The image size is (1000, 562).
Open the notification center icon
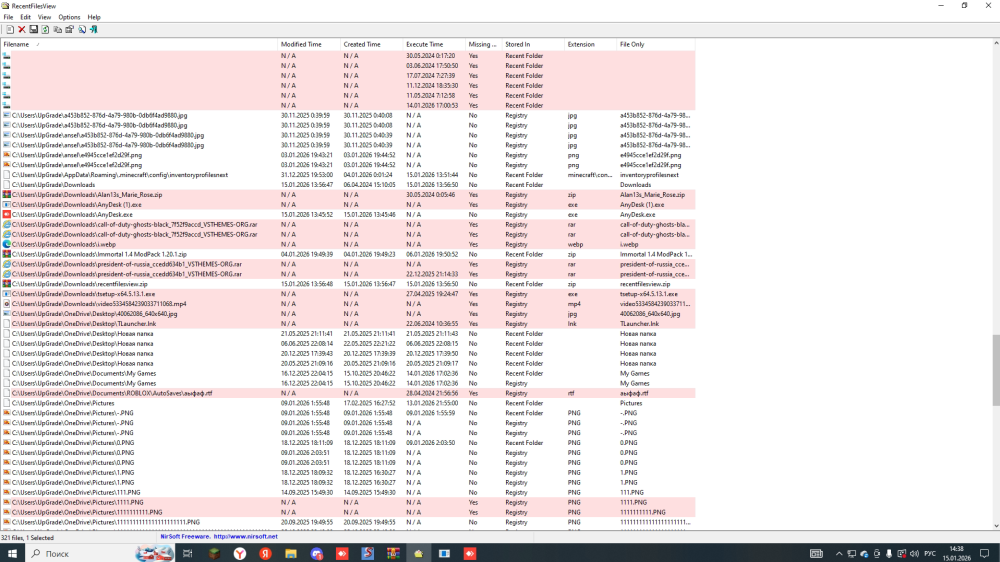985,554
